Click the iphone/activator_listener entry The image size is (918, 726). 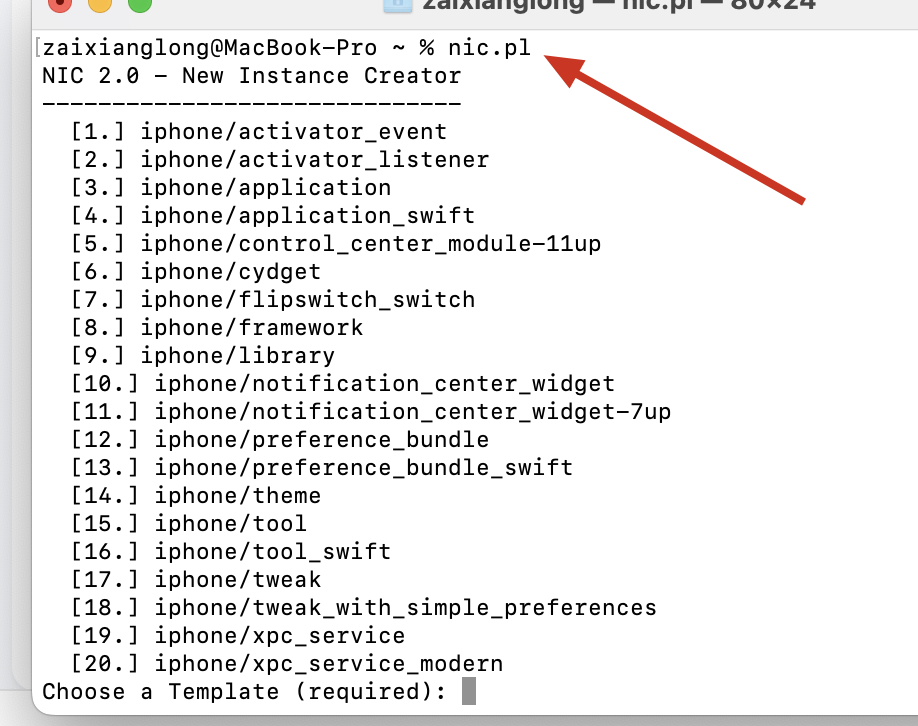280,160
